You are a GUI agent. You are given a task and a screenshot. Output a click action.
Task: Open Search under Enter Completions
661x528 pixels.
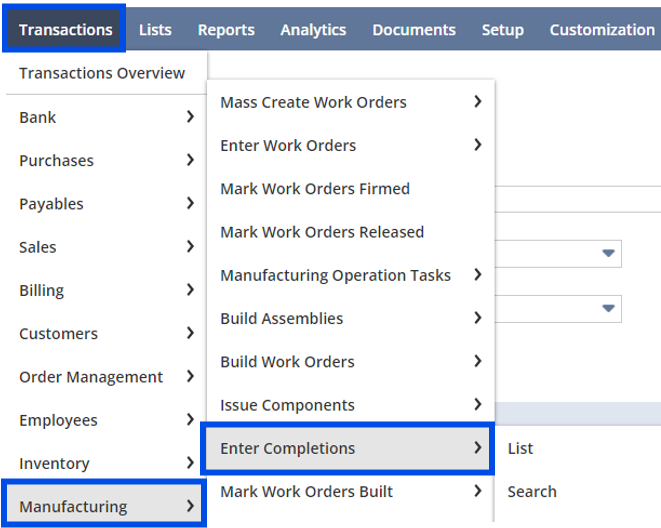532,492
